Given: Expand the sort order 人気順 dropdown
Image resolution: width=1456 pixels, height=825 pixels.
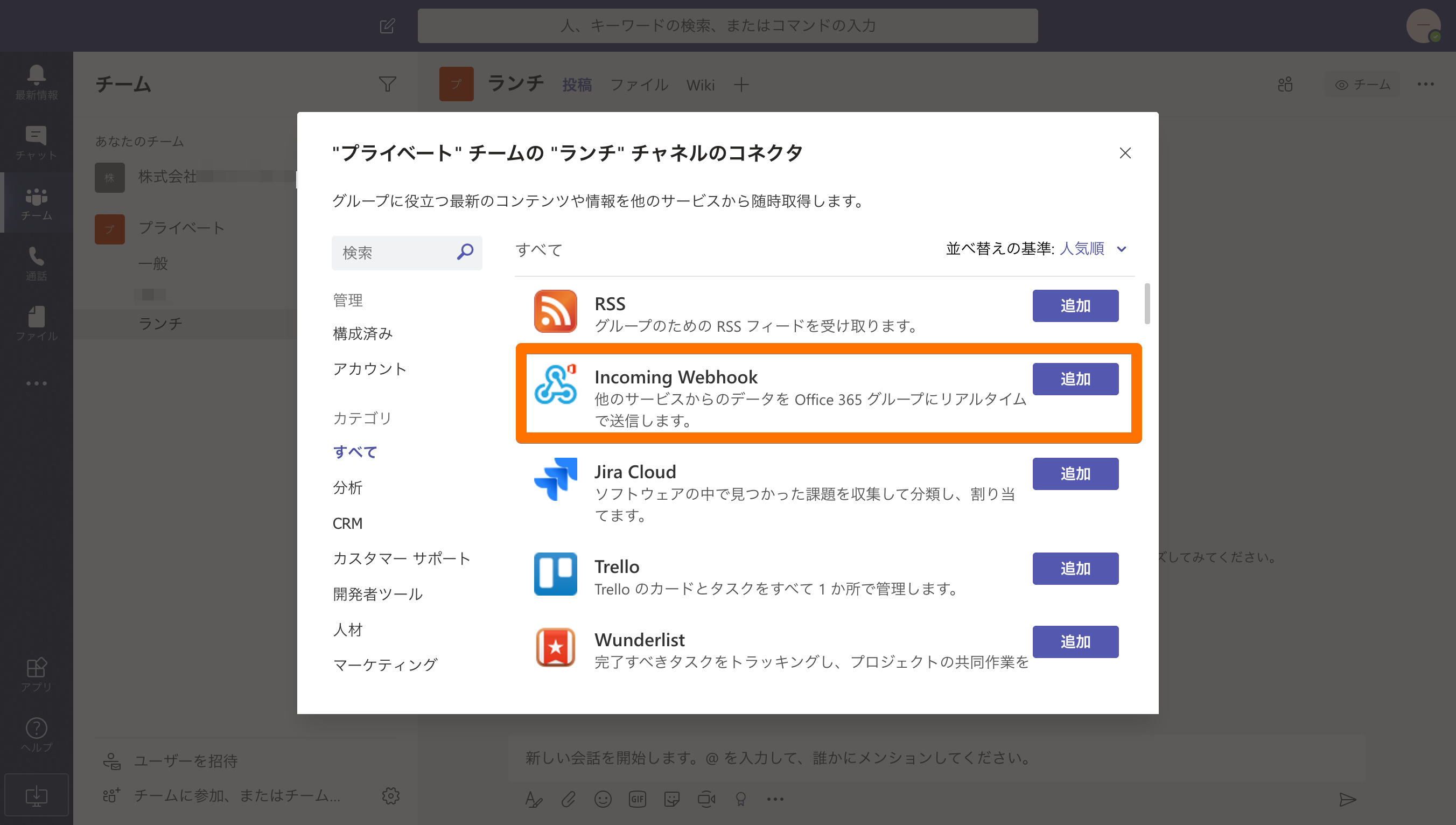Looking at the screenshot, I should (x=1082, y=249).
